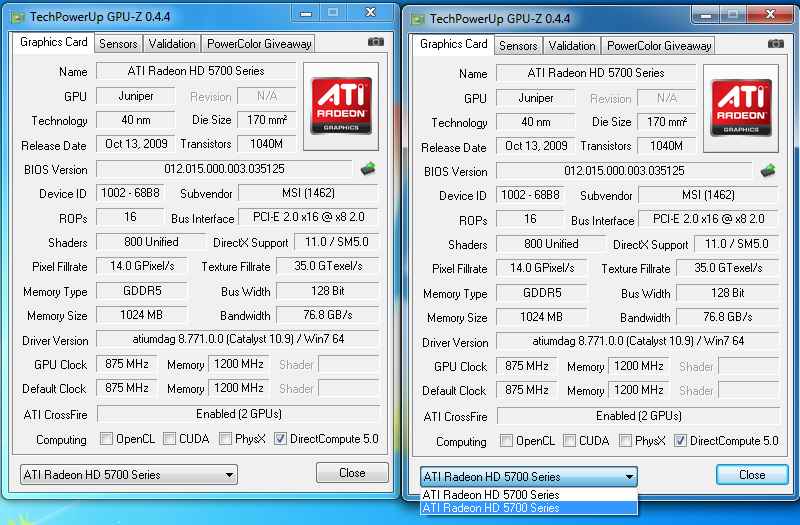Image resolution: width=800 pixels, height=525 pixels.
Task: Click the camera screenshot icon in right window
Action: click(x=775, y=44)
